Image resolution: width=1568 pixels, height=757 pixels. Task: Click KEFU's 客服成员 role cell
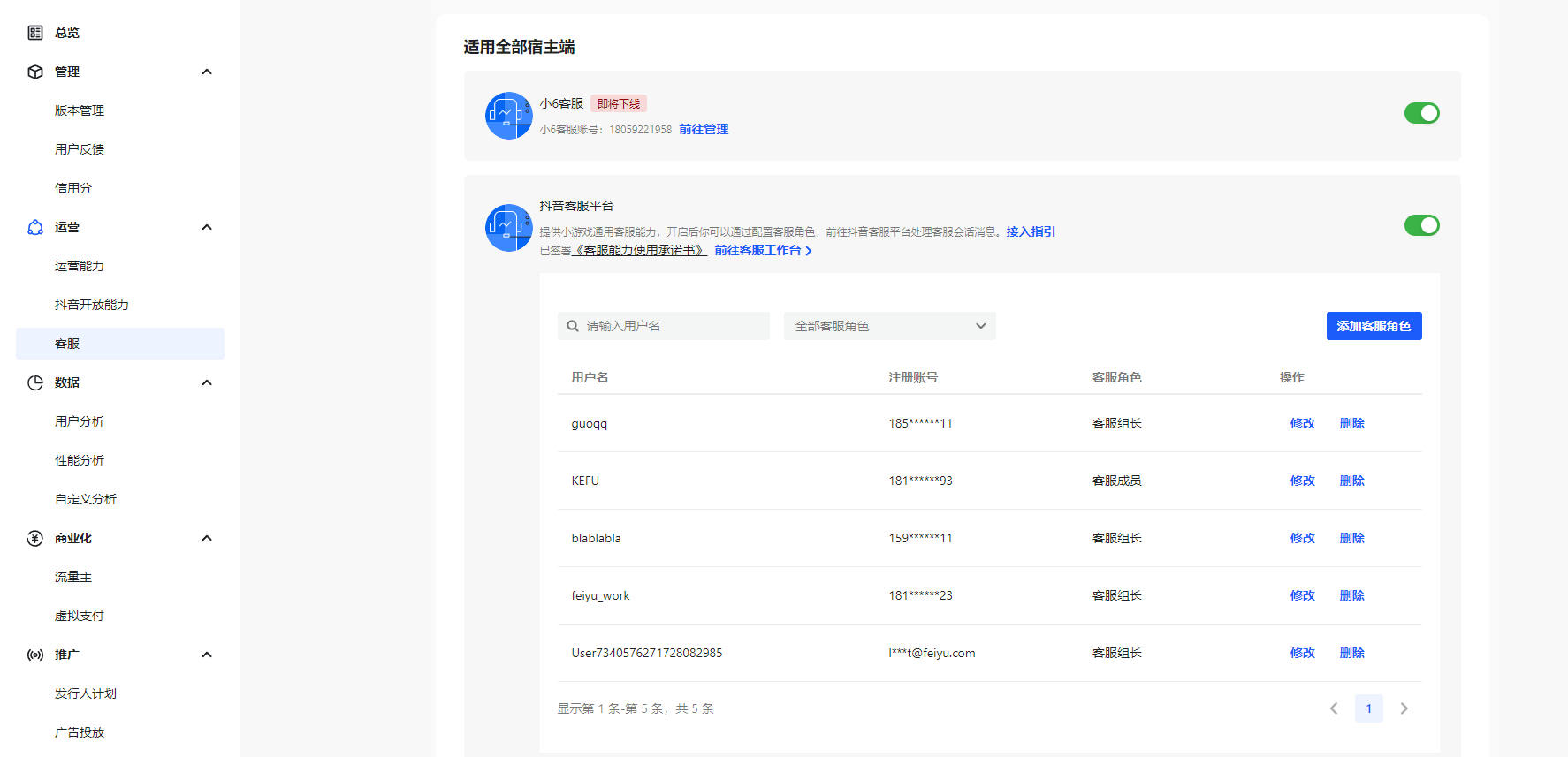pos(1117,481)
